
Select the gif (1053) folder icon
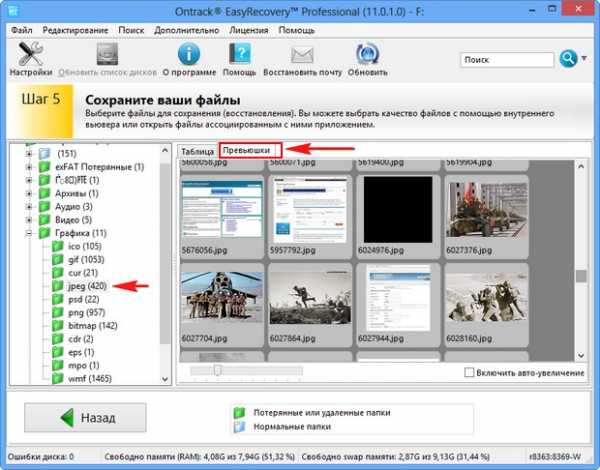[58, 259]
